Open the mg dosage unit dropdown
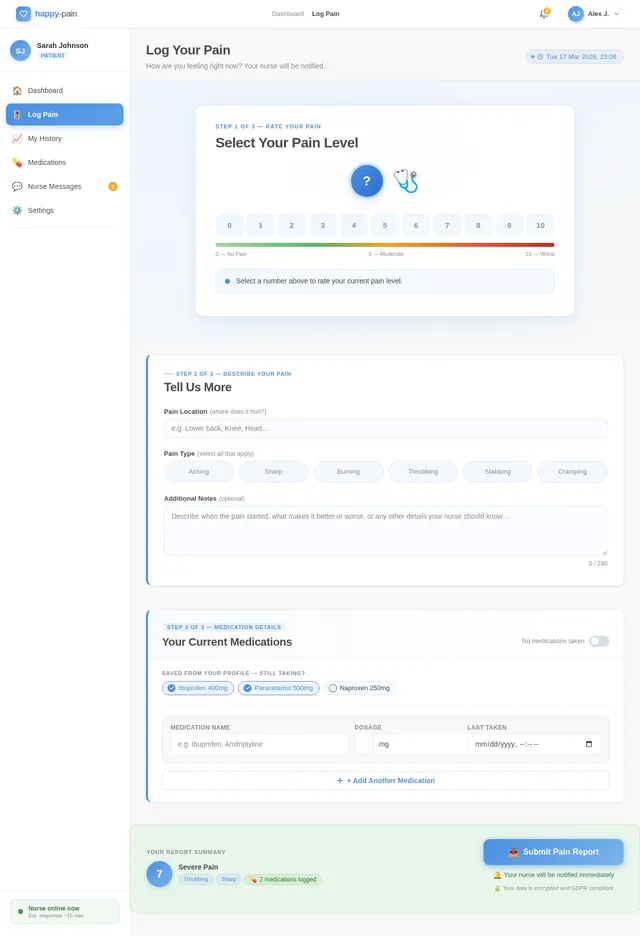The height and width of the screenshot is (936, 640). [418, 744]
